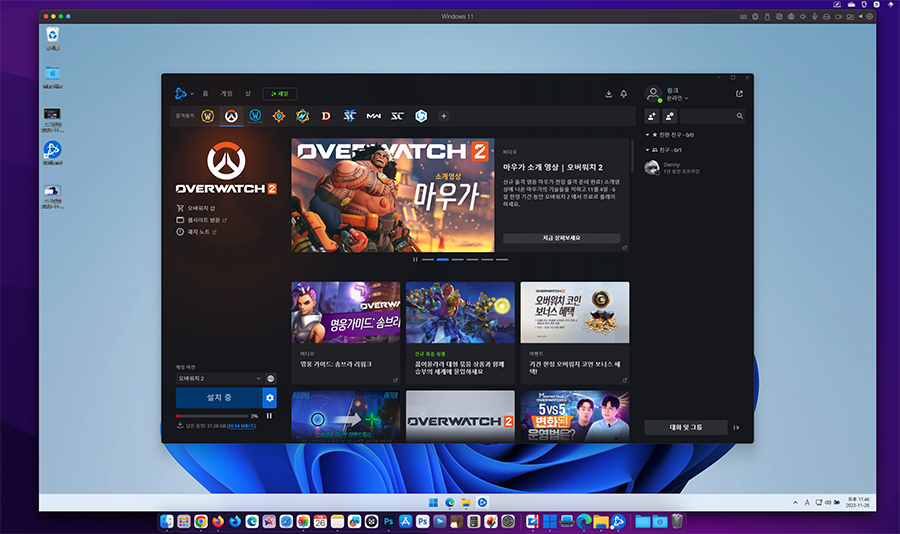Open the downloads icon in the header

pos(608,94)
